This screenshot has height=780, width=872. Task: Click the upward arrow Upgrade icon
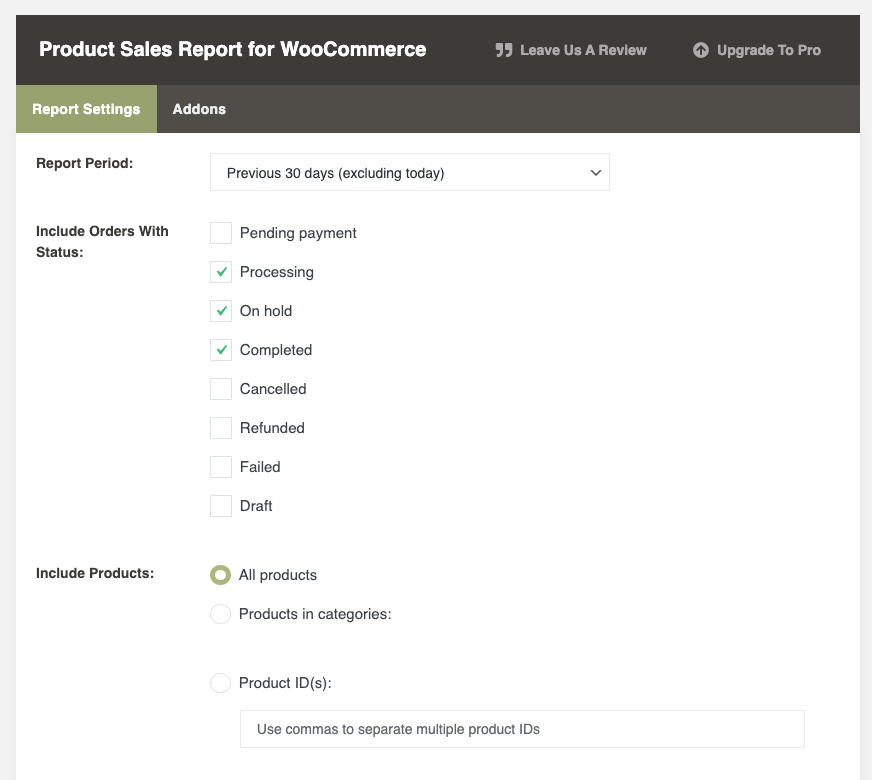tap(701, 50)
